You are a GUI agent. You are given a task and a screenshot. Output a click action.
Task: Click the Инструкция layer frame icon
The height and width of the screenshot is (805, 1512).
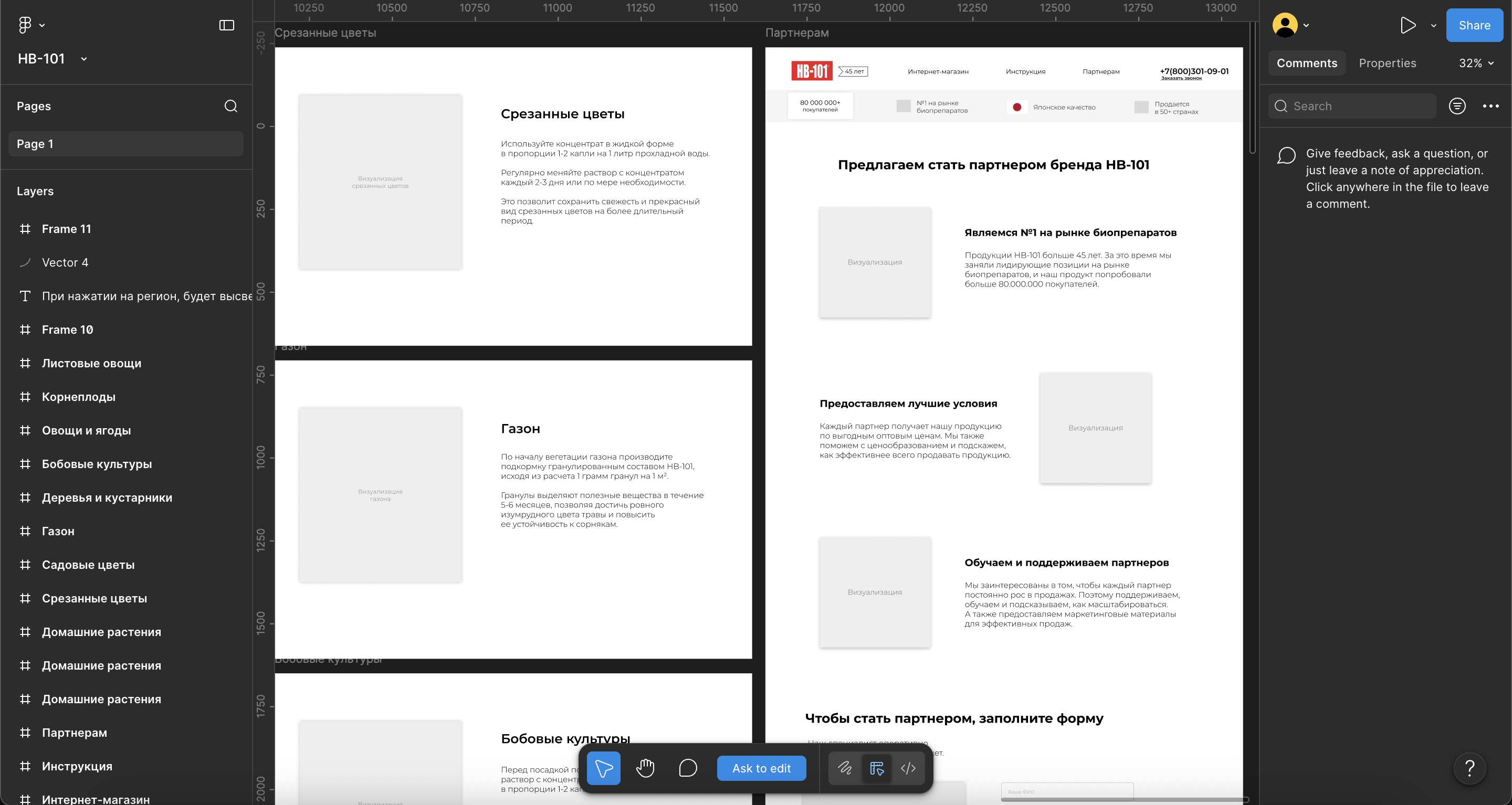(x=25, y=766)
